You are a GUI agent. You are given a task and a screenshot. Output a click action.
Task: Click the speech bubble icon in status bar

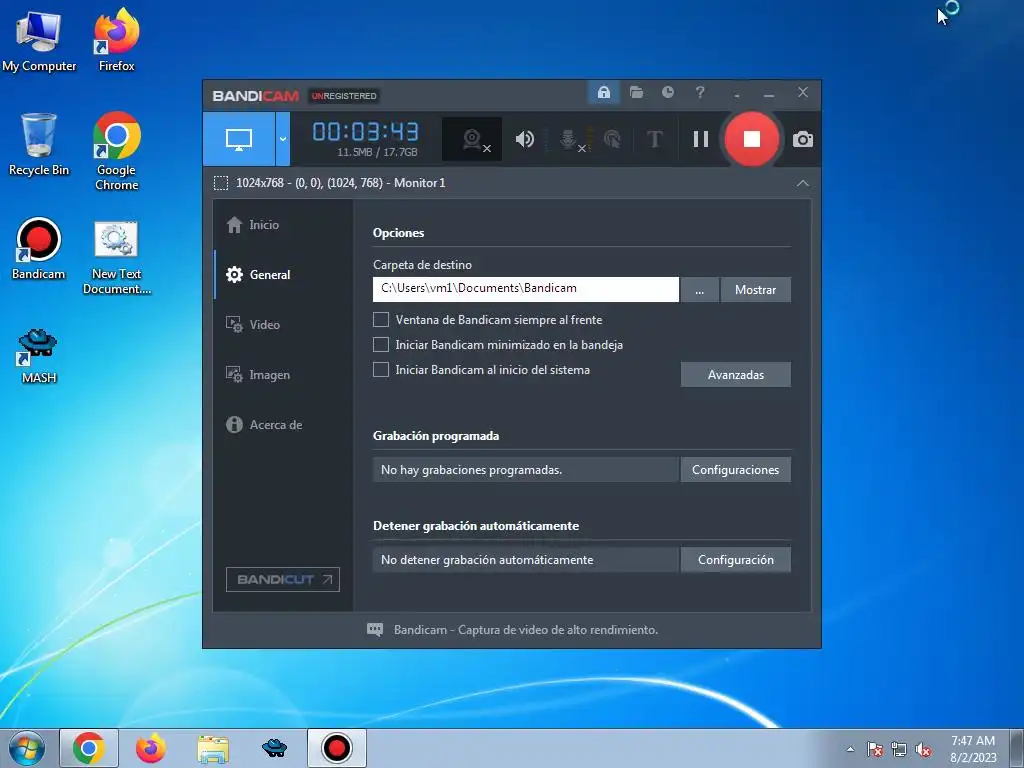point(375,630)
